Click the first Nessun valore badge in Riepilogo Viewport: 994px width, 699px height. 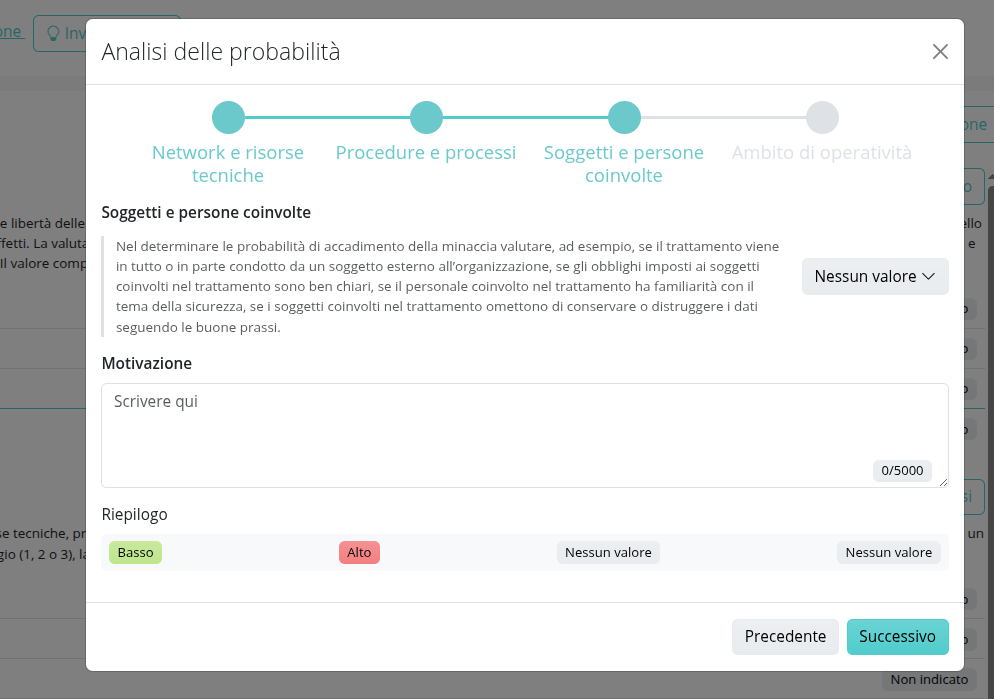[x=608, y=552]
